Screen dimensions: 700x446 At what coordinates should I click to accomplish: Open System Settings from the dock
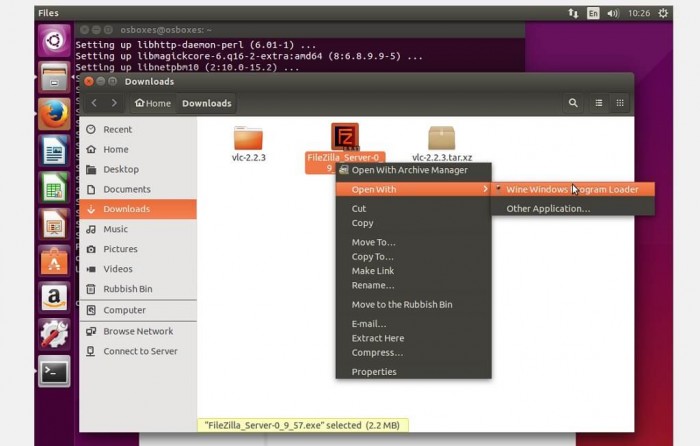tap(54, 334)
